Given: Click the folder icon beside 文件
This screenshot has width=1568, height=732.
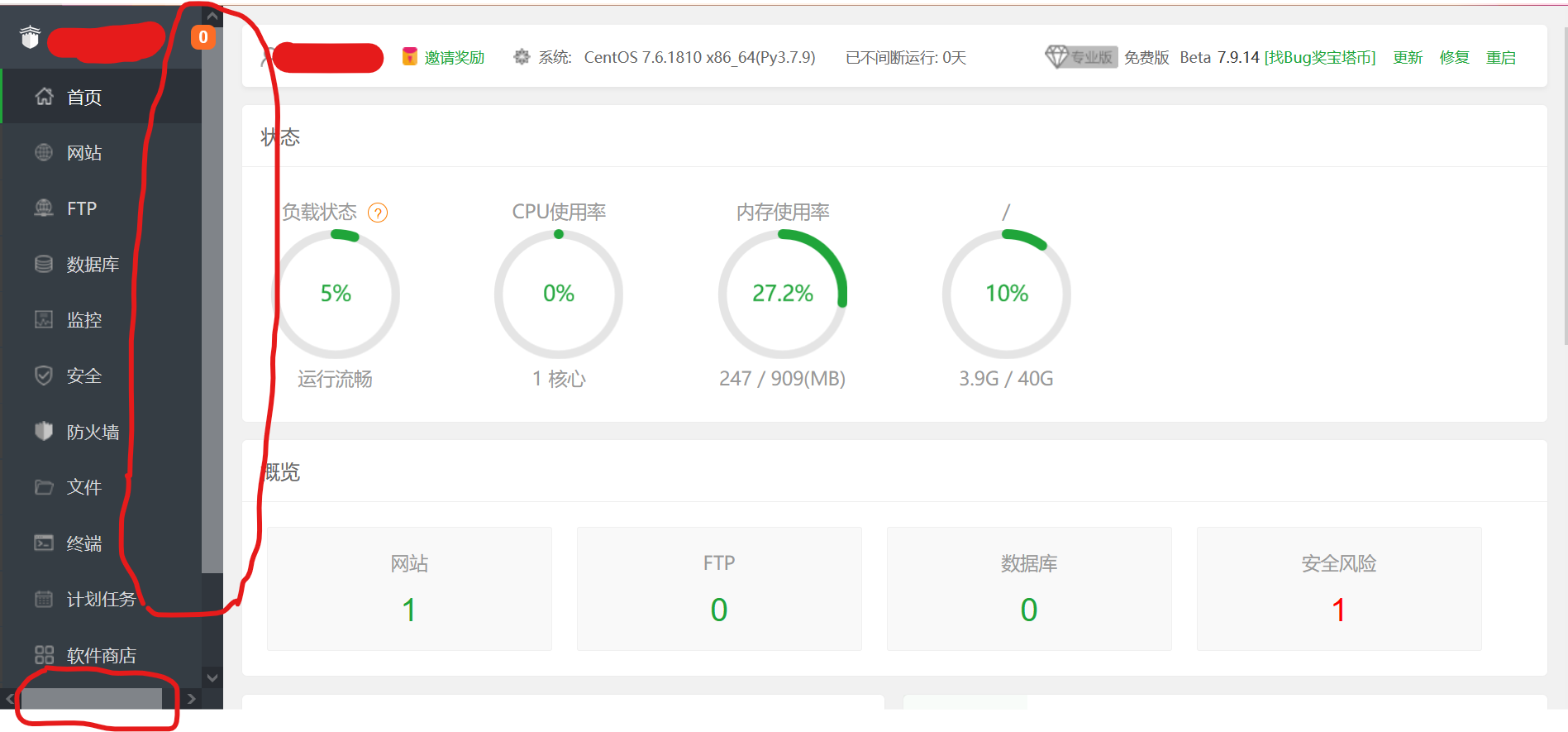Looking at the screenshot, I should point(45,487).
